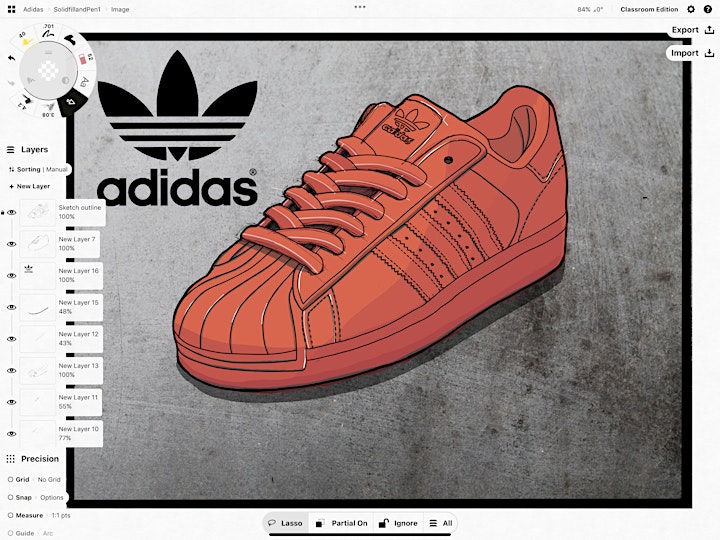The width and height of the screenshot is (720, 540).
Task: Click Image in the breadcrumb
Action: [120, 9]
